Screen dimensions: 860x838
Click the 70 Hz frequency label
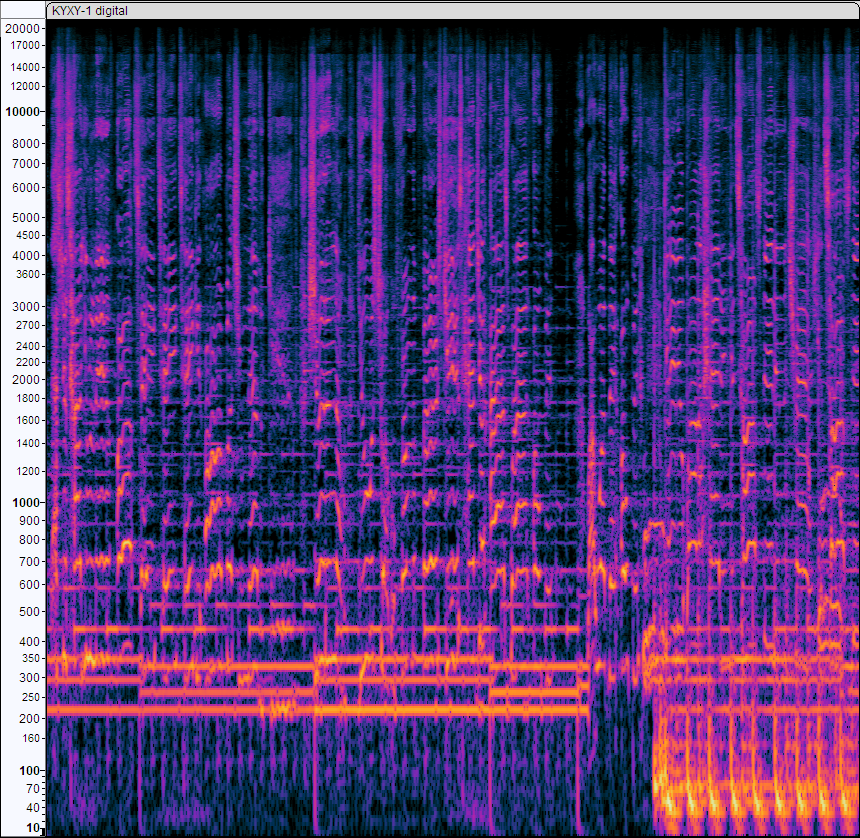click(32, 789)
